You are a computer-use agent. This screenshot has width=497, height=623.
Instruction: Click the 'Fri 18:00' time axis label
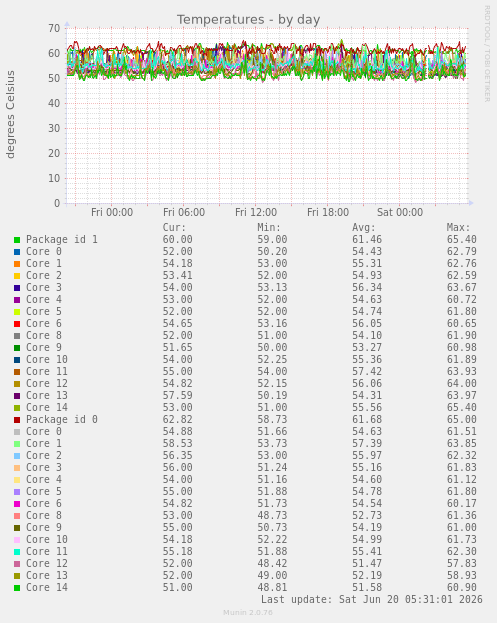328,212
